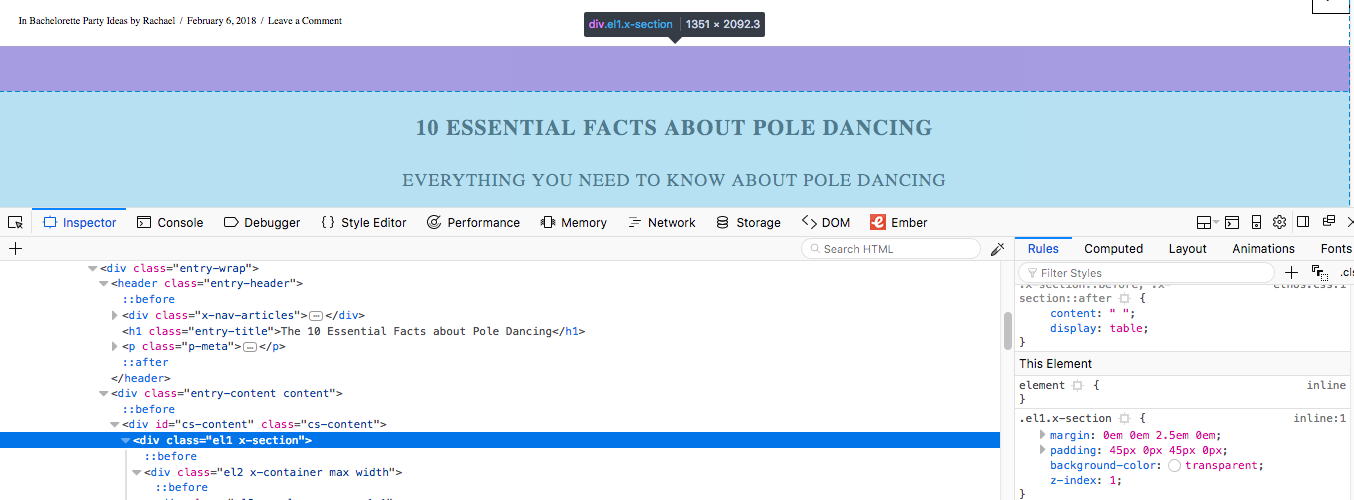Enable responsive design mode icon
The image size is (1354, 500).
click(1255, 222)
